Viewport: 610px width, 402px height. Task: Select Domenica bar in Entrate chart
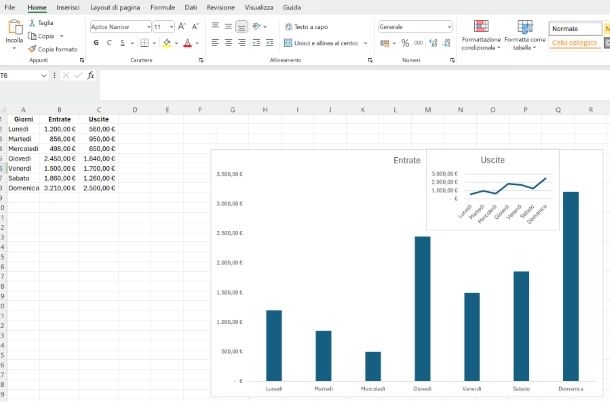(x=571, y=286)
